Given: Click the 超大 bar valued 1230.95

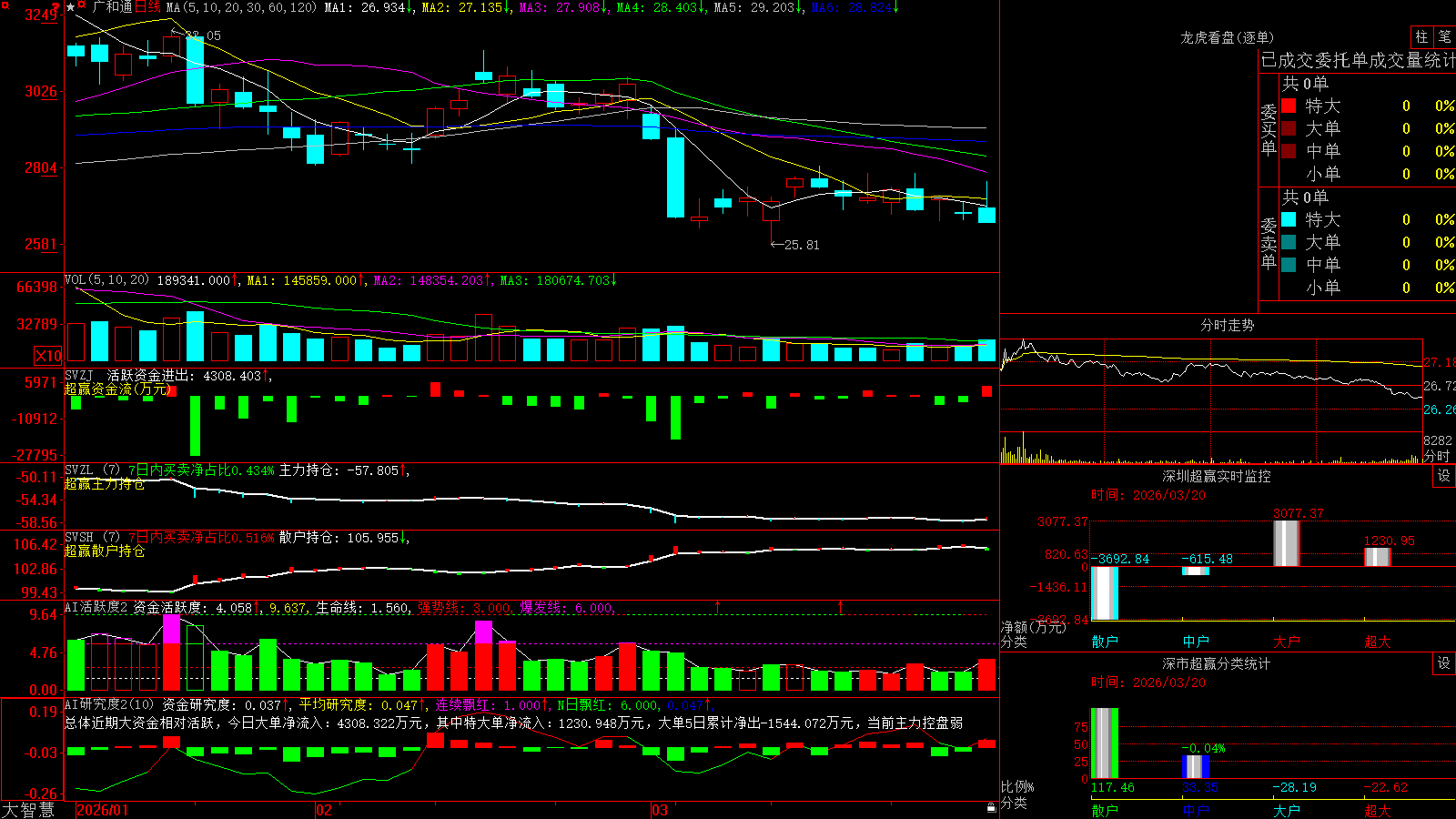Looking at the screenshot, I should click(x=1378, y=557).
